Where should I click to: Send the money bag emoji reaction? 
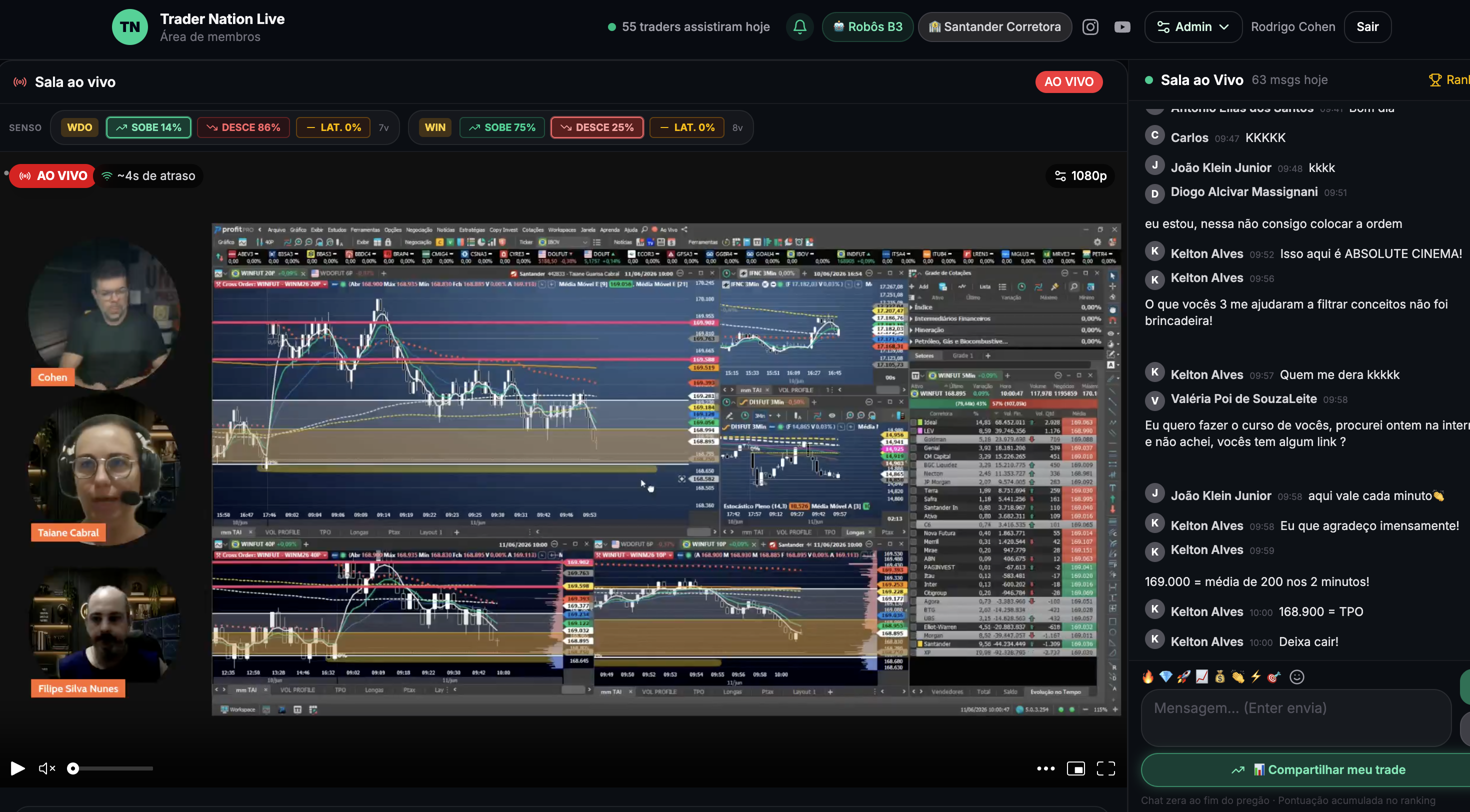coord(1219,677)
